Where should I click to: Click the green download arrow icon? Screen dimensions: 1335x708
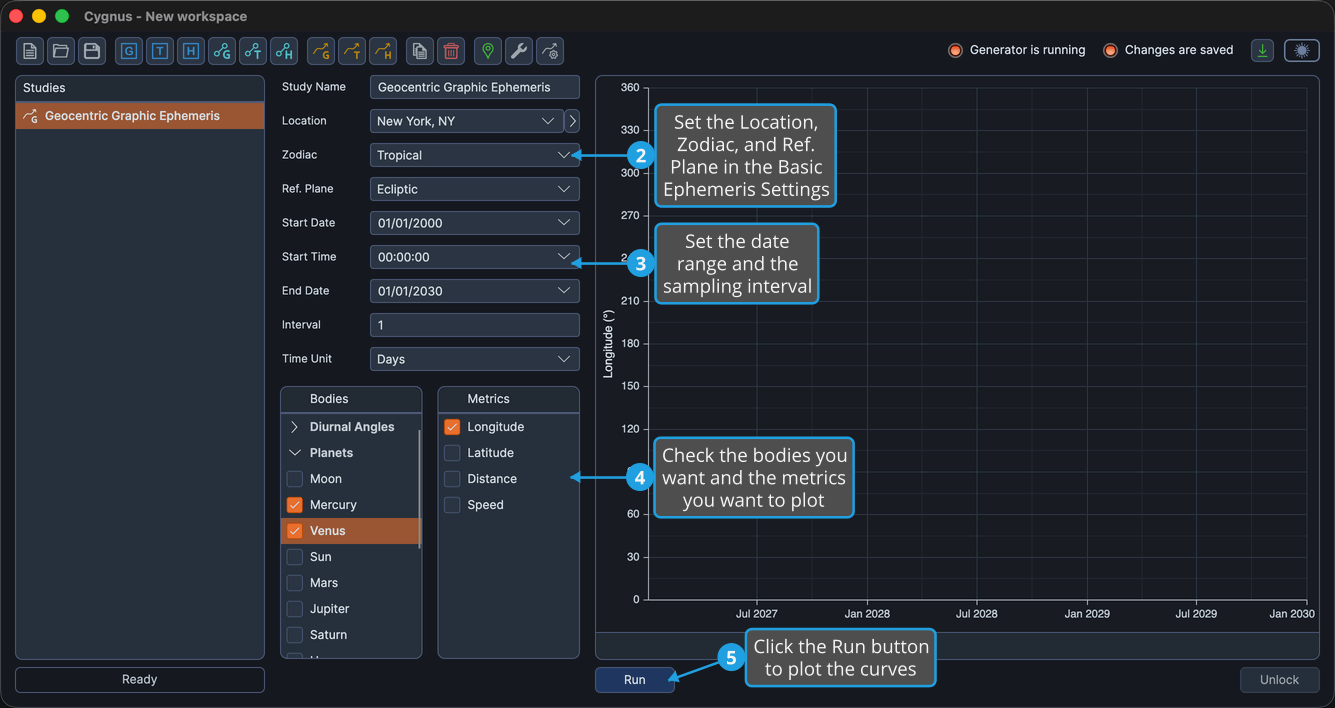1263,50
